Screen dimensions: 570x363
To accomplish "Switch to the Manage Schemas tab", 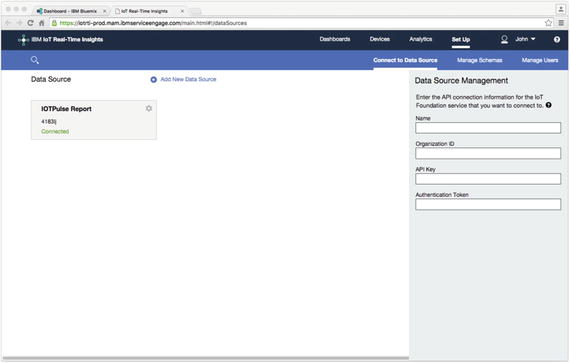I will (479, 60).
